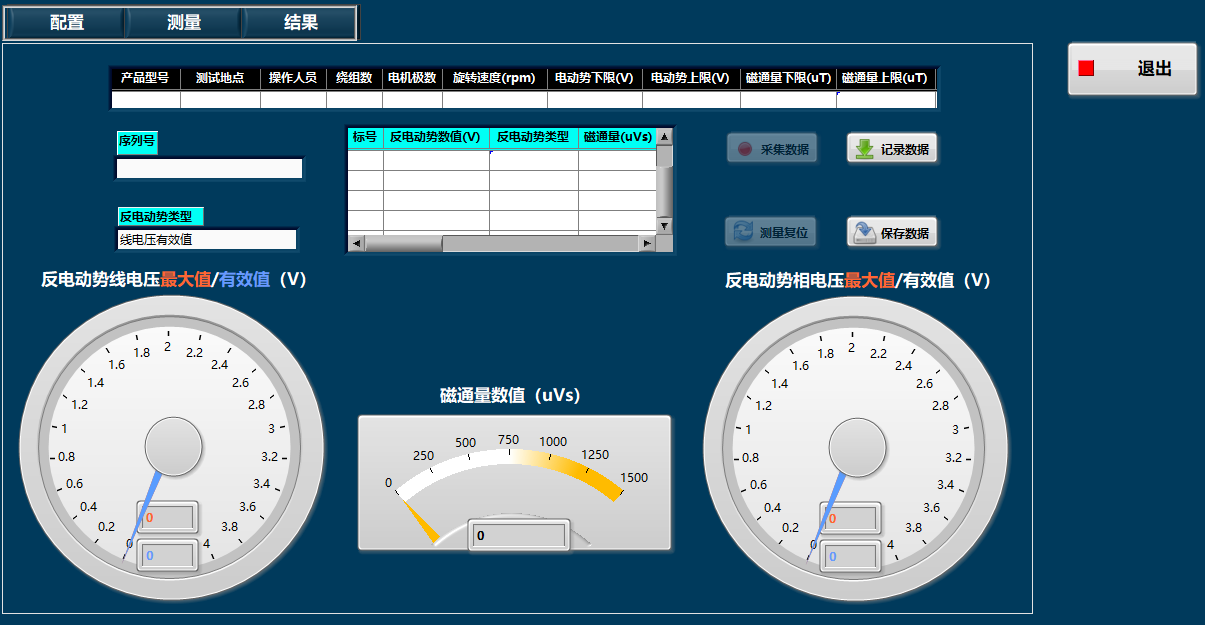
Task: Click the table's right scroll arrow
Action: (x=647, y=243)
